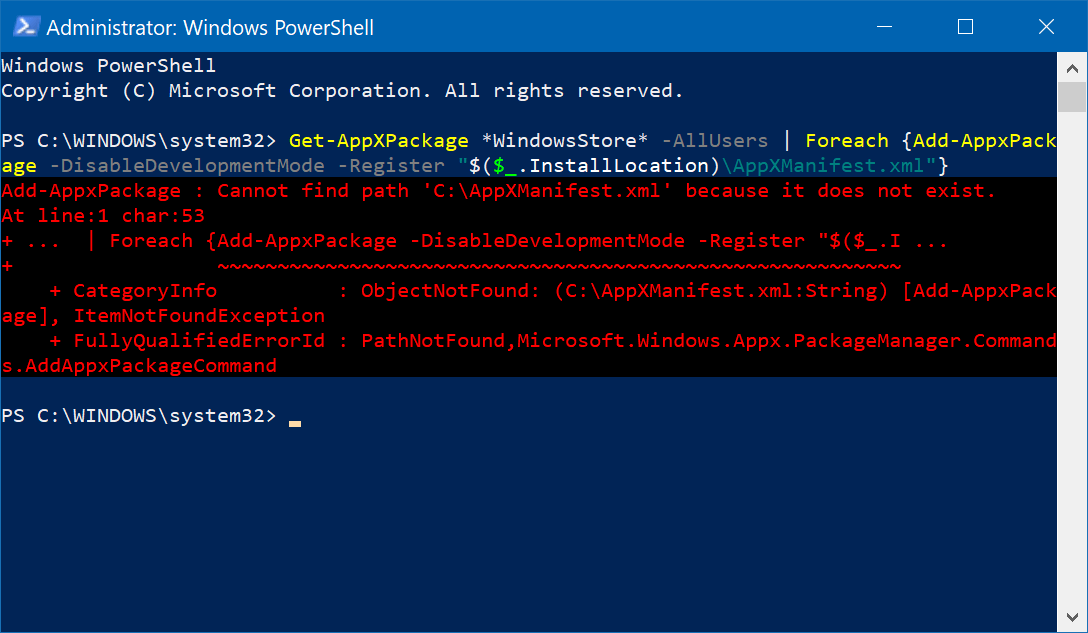Viewport: 1088px width, 633px height.
Task: Select the Foreach keyword in the command
Action: pos(847,140)
